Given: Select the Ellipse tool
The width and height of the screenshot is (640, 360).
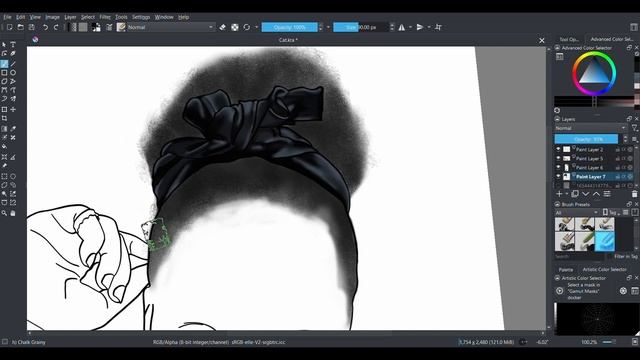Looking at the screenshot, I should pyautogui.click(x=13, y=73).
